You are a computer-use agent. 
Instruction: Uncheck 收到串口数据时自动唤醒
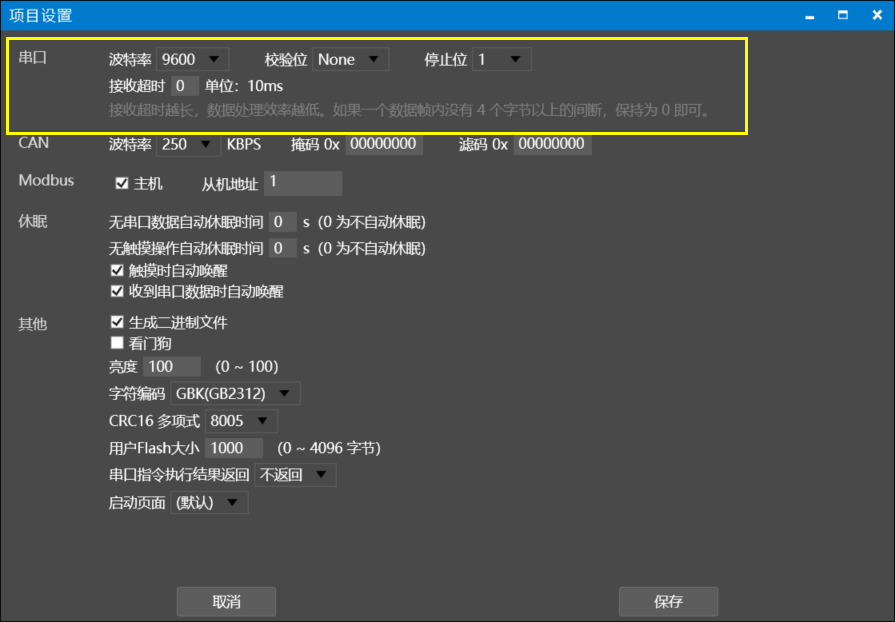tap(117, 292)
